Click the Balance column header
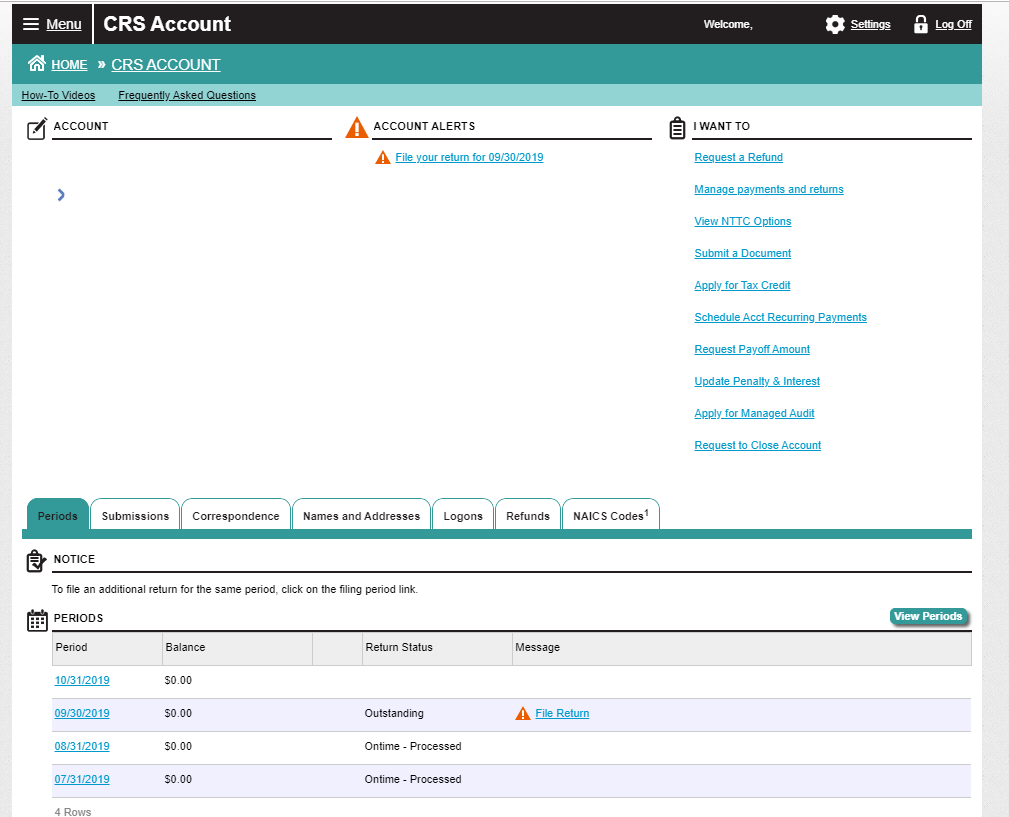 (237, 648)
